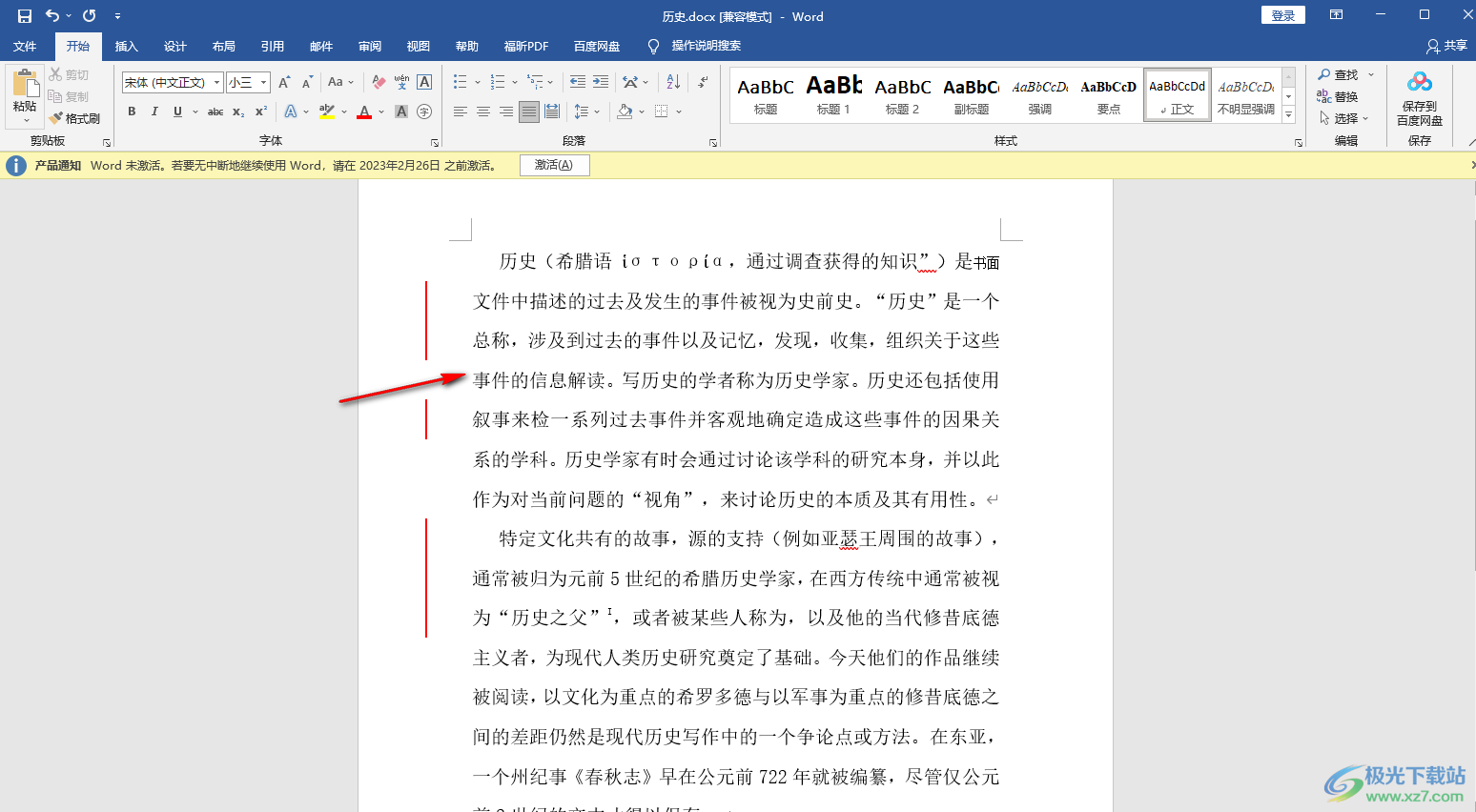This screenshot has width=1476, height=812.
Task: Expand the styles gallery (More arrow)
Action: tap(1288, 114)
